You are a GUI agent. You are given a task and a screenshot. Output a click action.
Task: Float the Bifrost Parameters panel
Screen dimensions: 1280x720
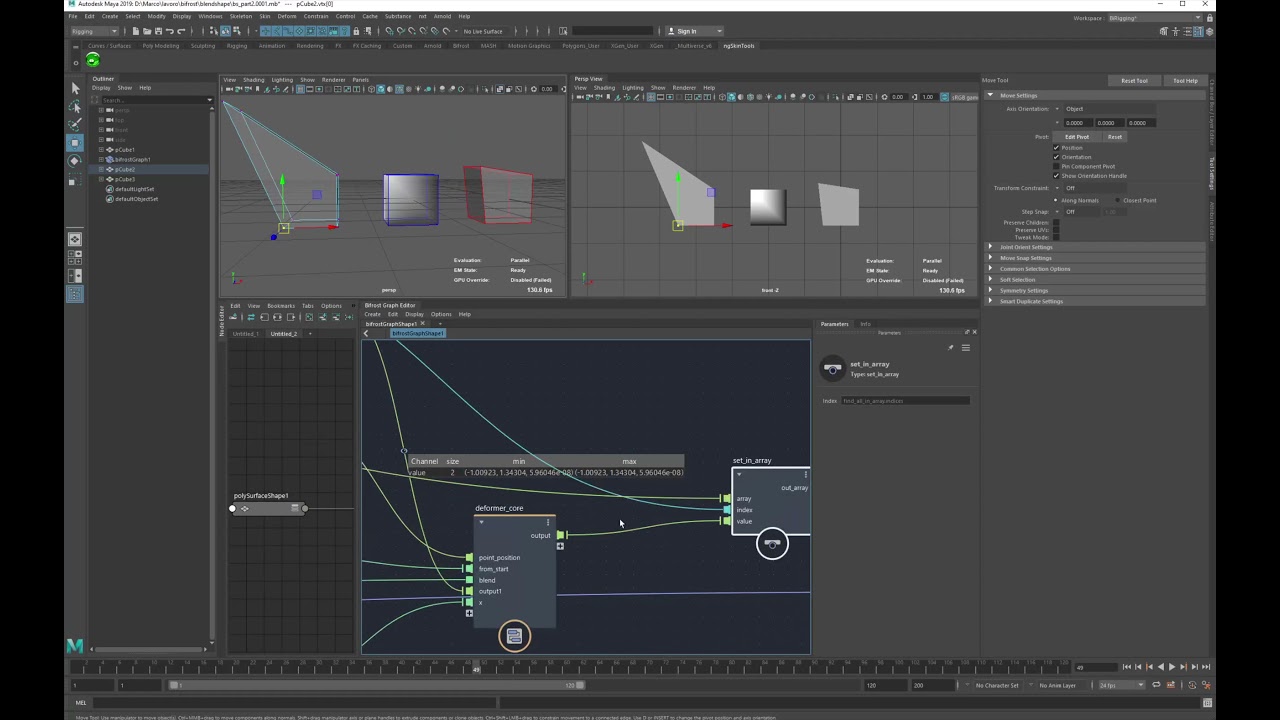tap(967, 332)
